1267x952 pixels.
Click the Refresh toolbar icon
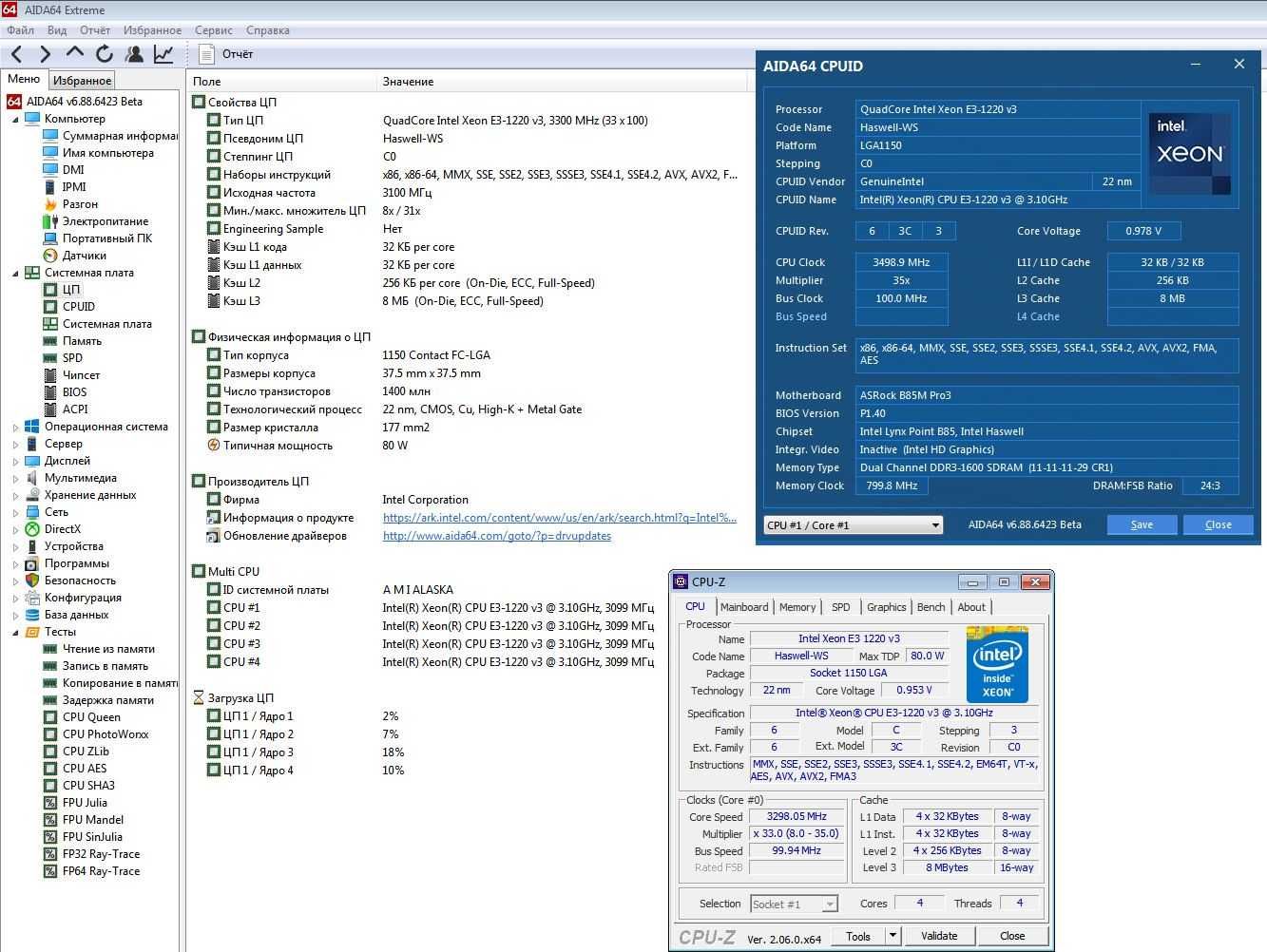[x=105, y=55]
